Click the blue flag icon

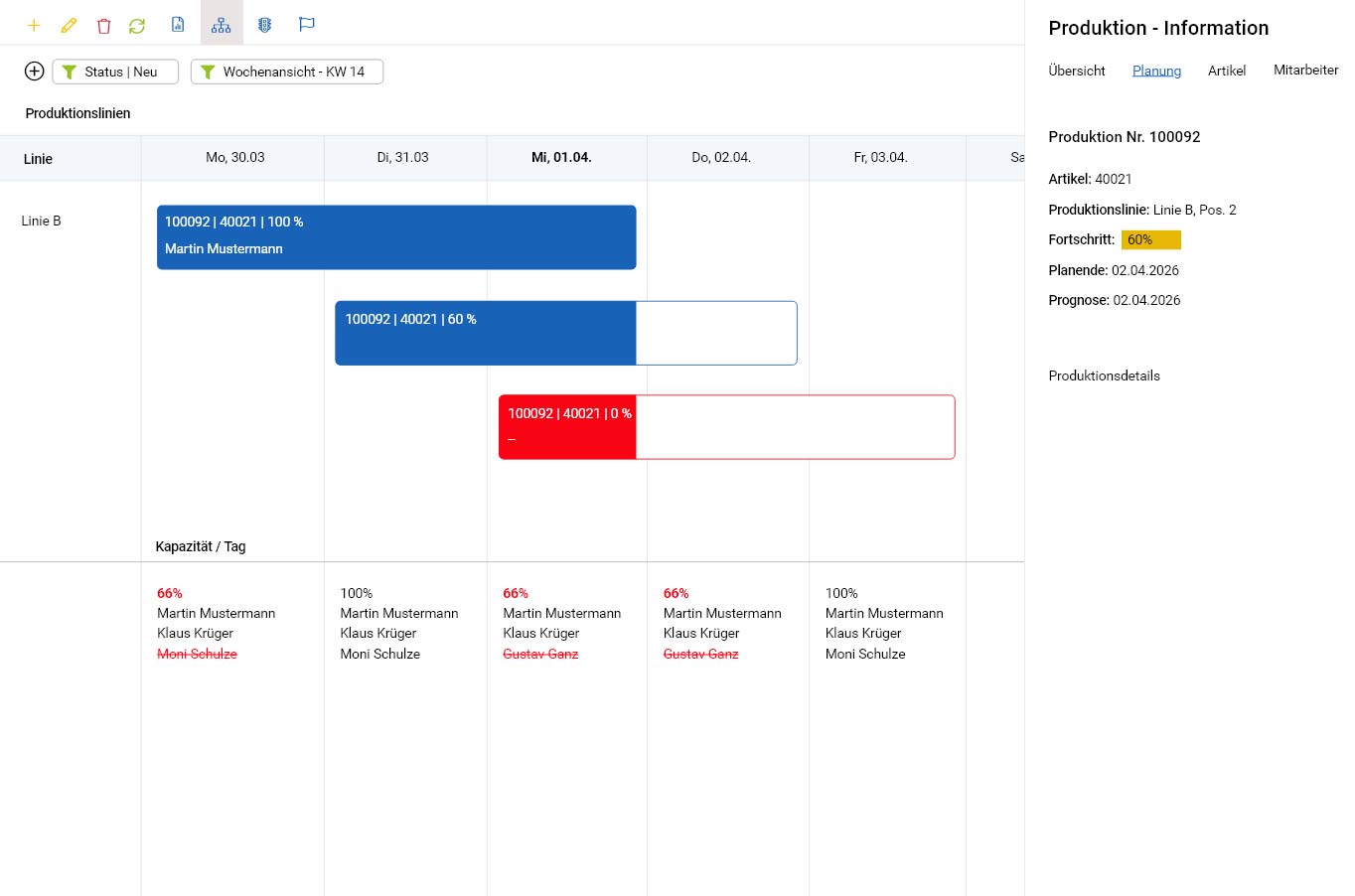coord(307,24)
